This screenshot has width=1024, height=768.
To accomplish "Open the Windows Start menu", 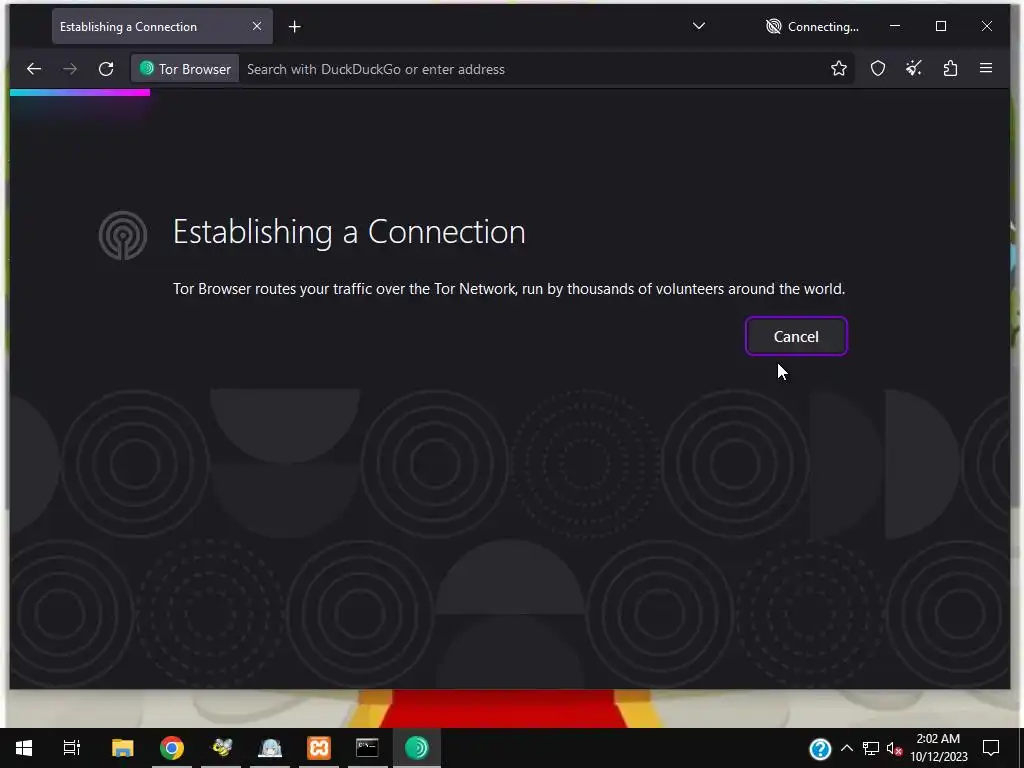I will click(x=24, y=748).
